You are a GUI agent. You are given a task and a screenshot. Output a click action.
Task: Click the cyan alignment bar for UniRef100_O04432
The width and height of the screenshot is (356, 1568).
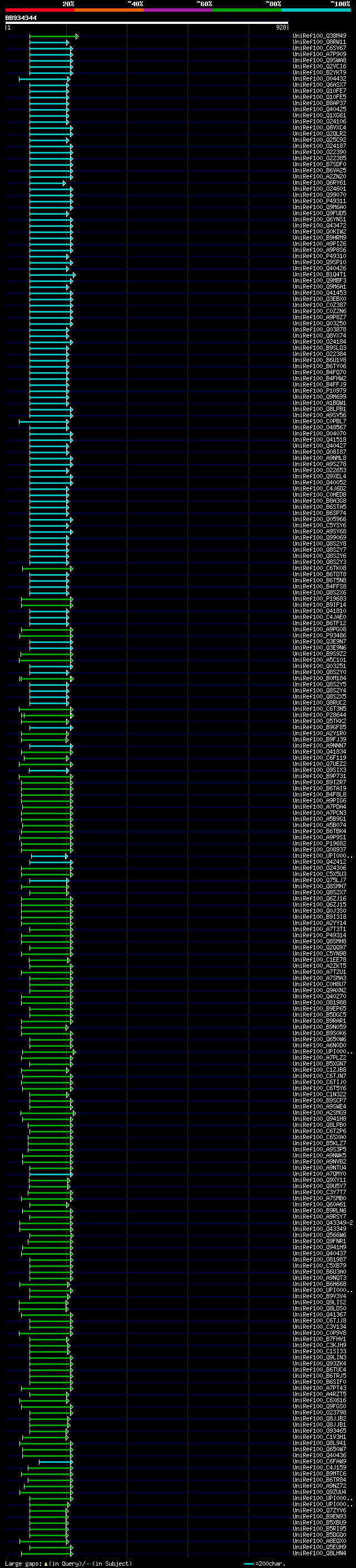44,79
